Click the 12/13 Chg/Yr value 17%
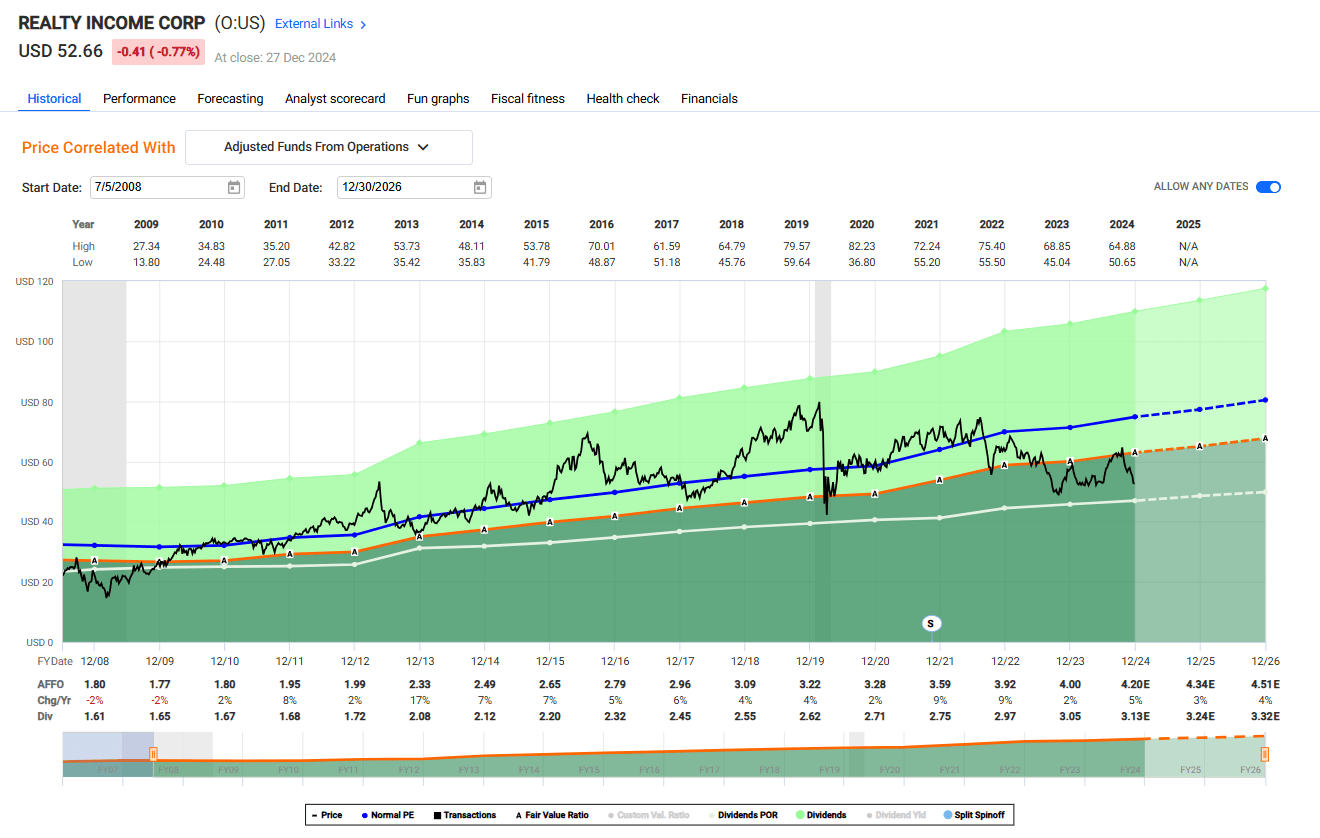This screenshot has width=1320, height=838. click(420, 700)
